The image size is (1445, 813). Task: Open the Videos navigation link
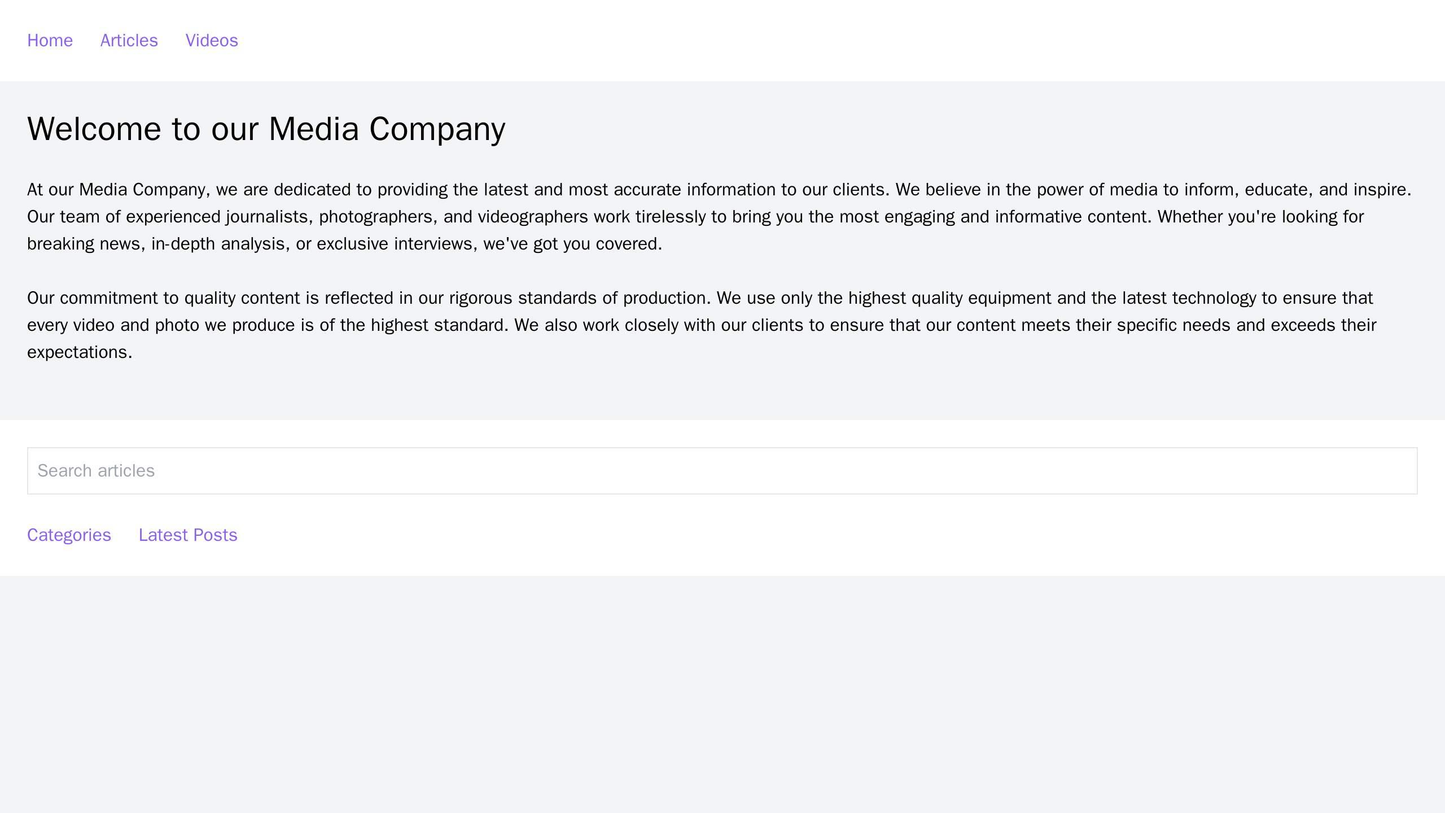click(212, 40)
